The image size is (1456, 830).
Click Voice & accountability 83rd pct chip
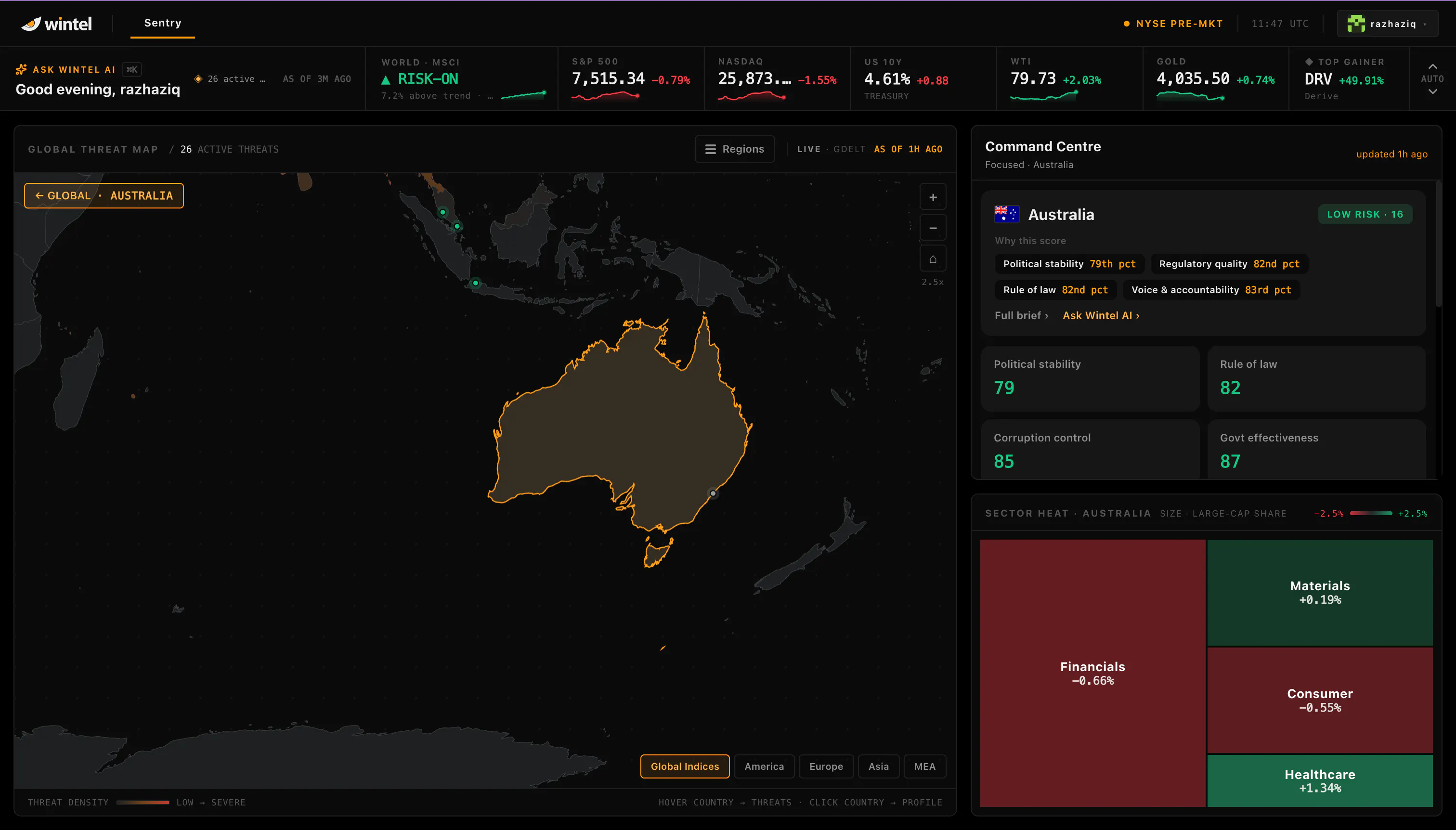pos(1211,290)
